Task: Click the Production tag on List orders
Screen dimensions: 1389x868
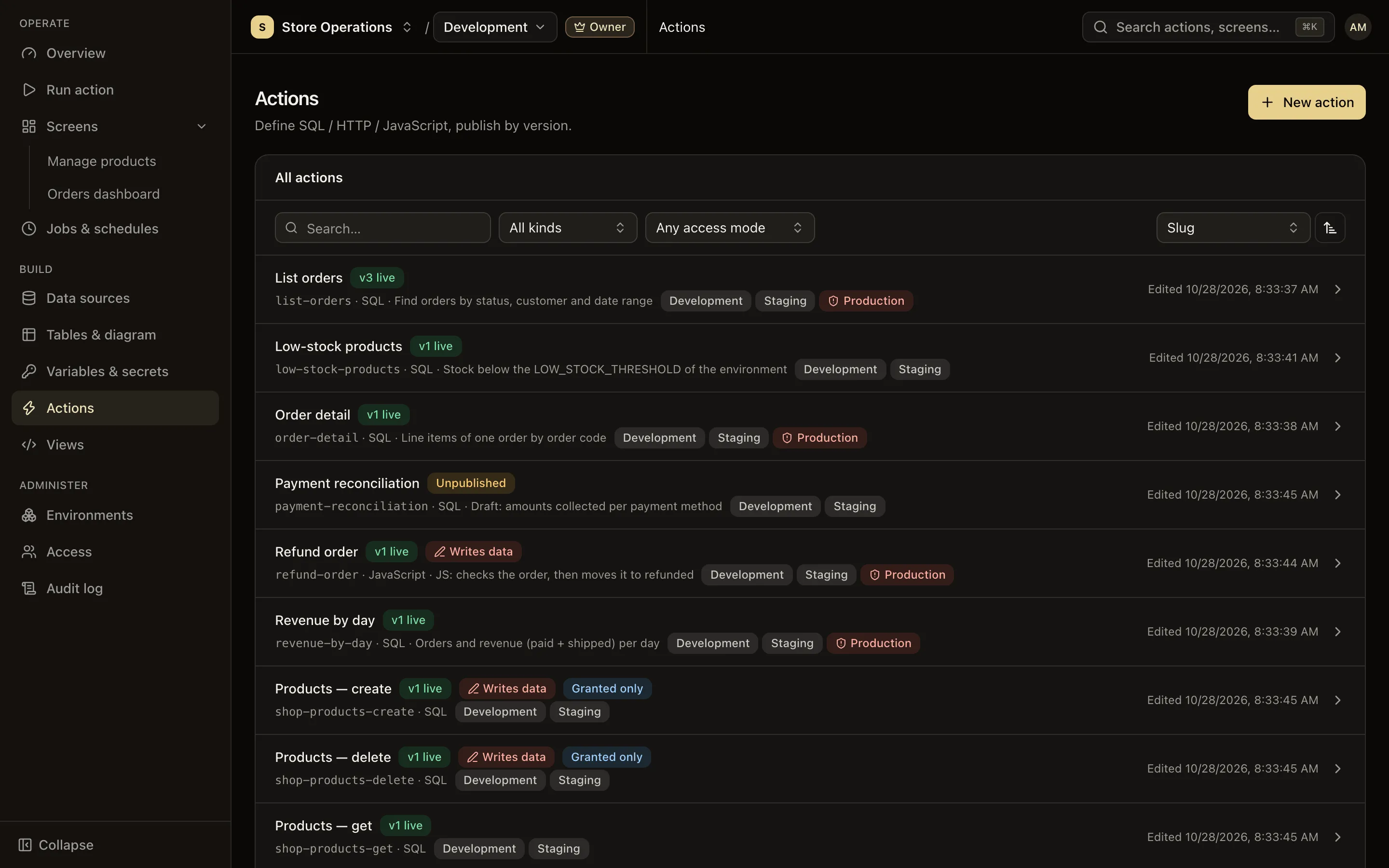Action: click(x=866, y=301)
